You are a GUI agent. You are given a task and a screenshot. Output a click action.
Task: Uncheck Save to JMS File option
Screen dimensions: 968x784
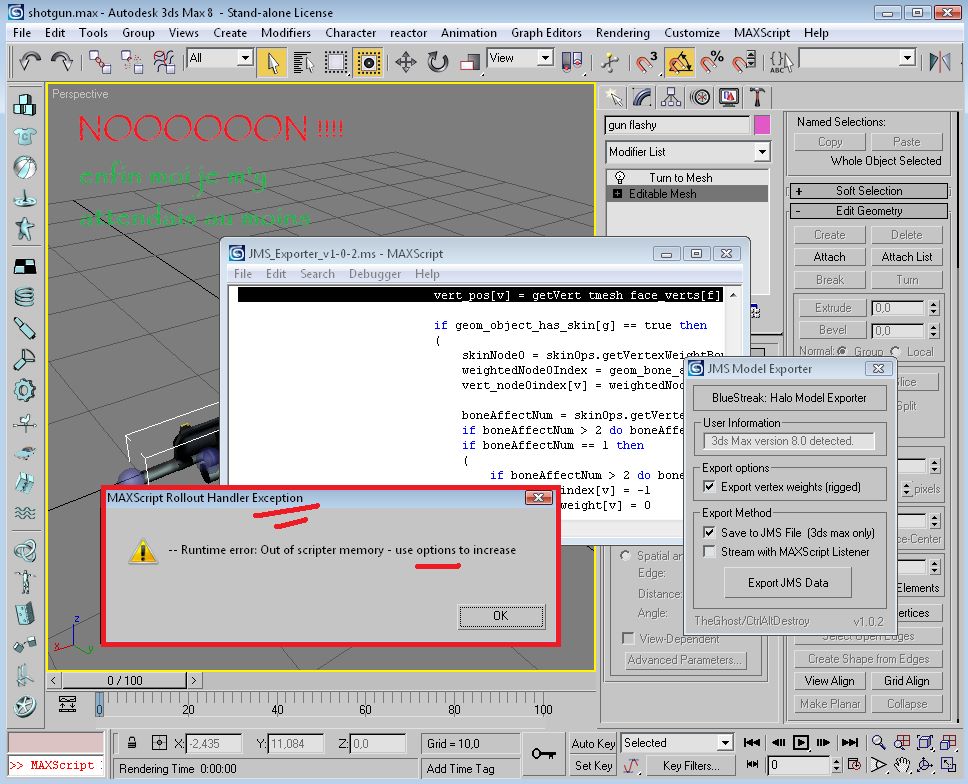coord(709,532)
